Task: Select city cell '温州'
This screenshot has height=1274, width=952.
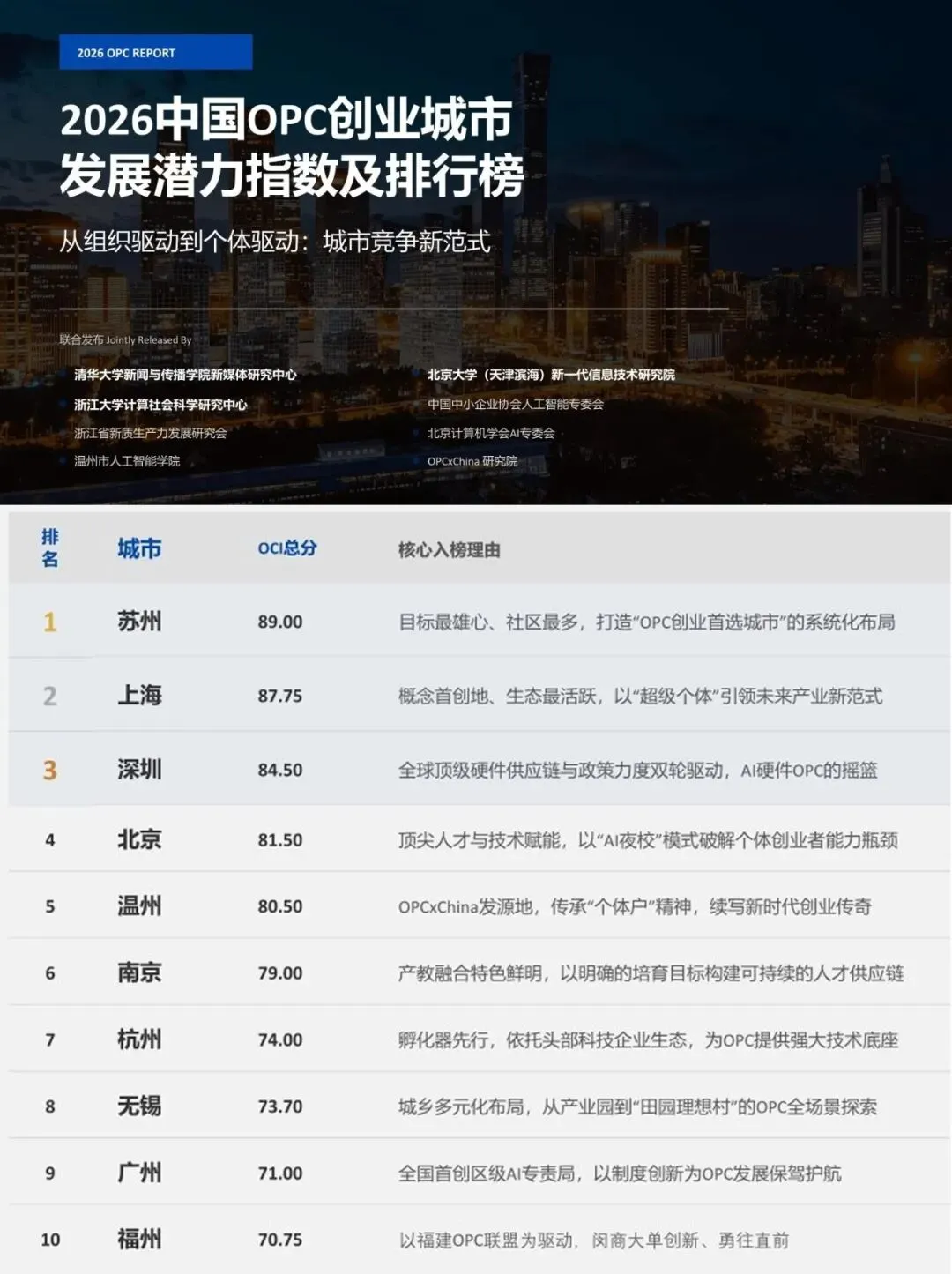Action: click(x=139, y=905)
